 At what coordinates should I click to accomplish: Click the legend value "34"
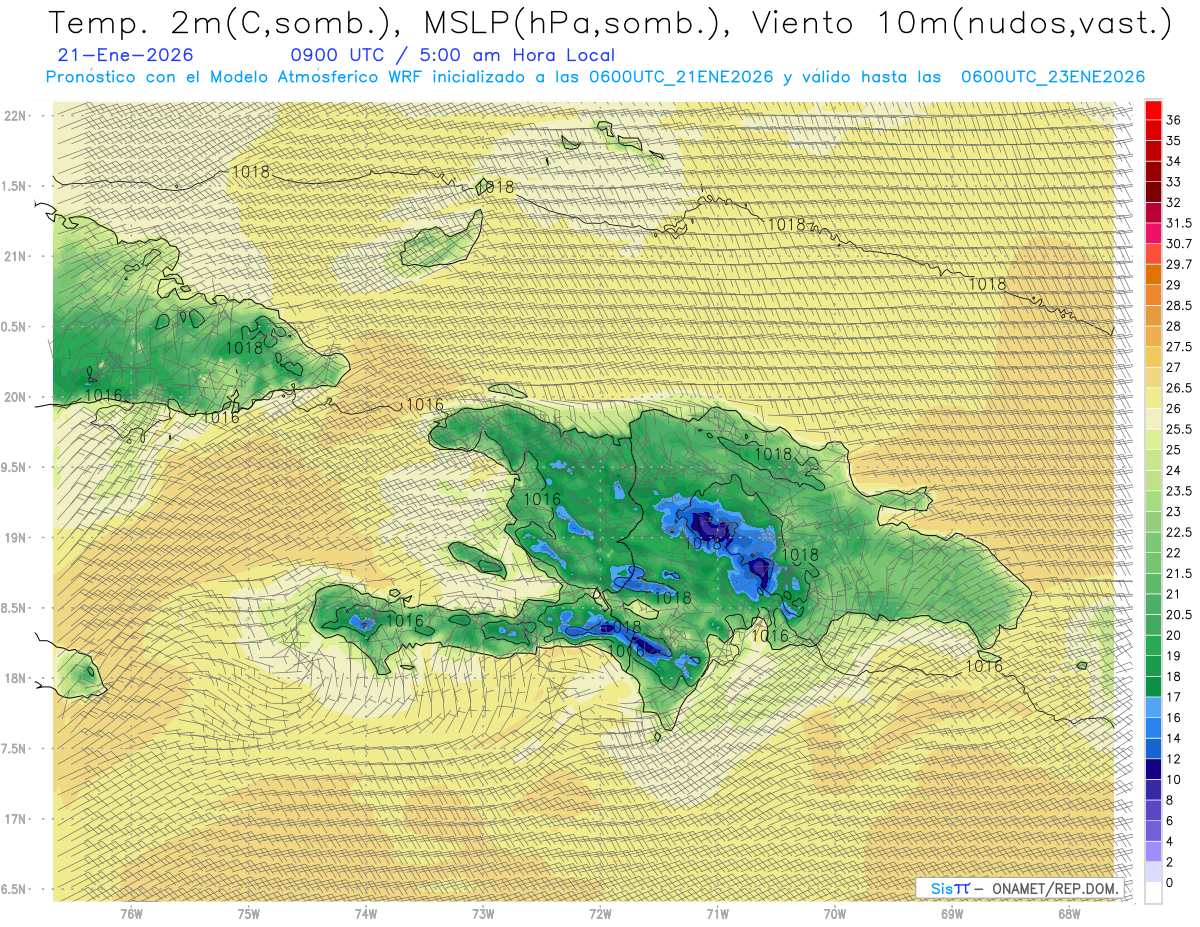(1174, 161)
